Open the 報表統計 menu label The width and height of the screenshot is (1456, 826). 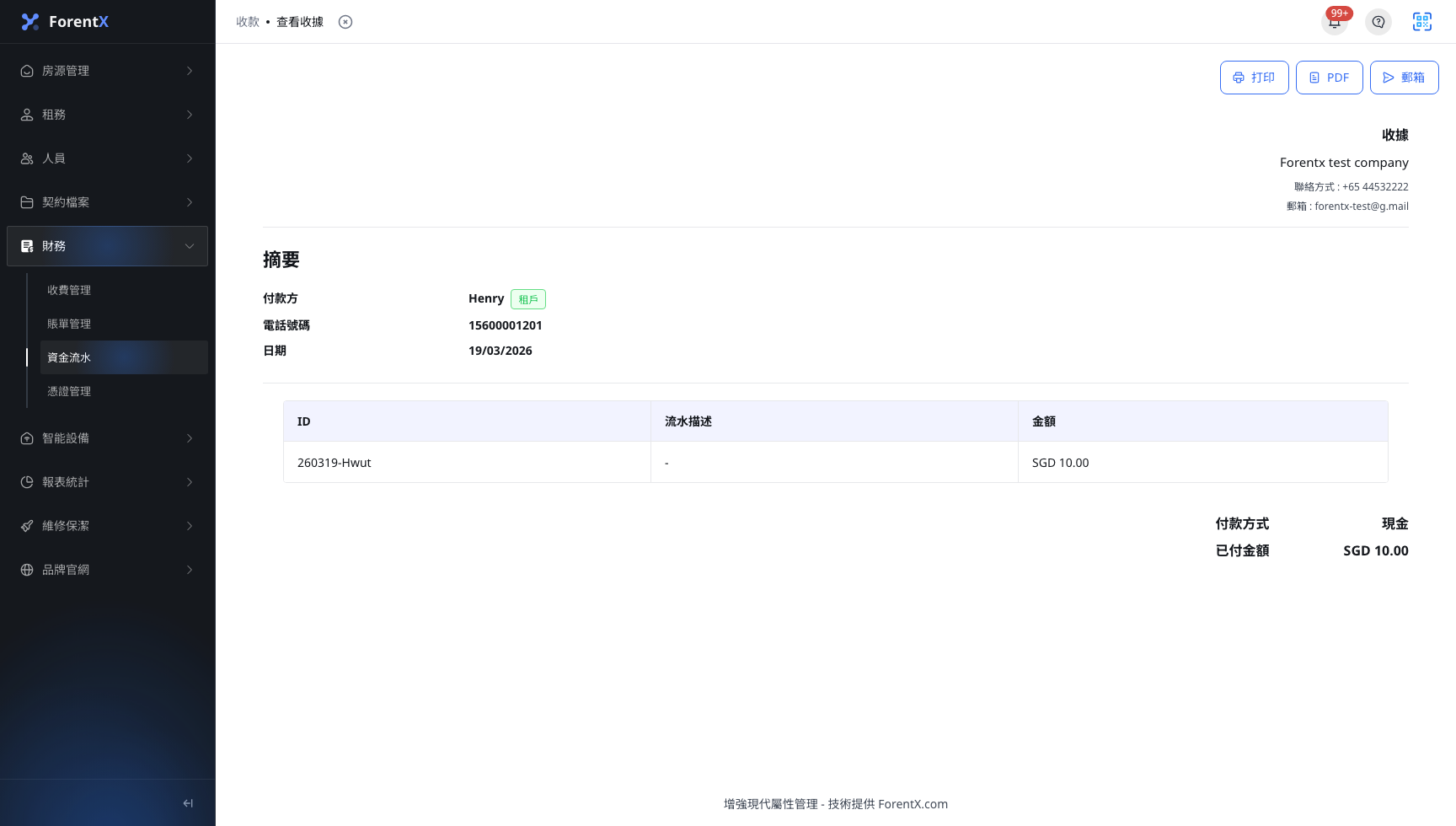point(66,482)
